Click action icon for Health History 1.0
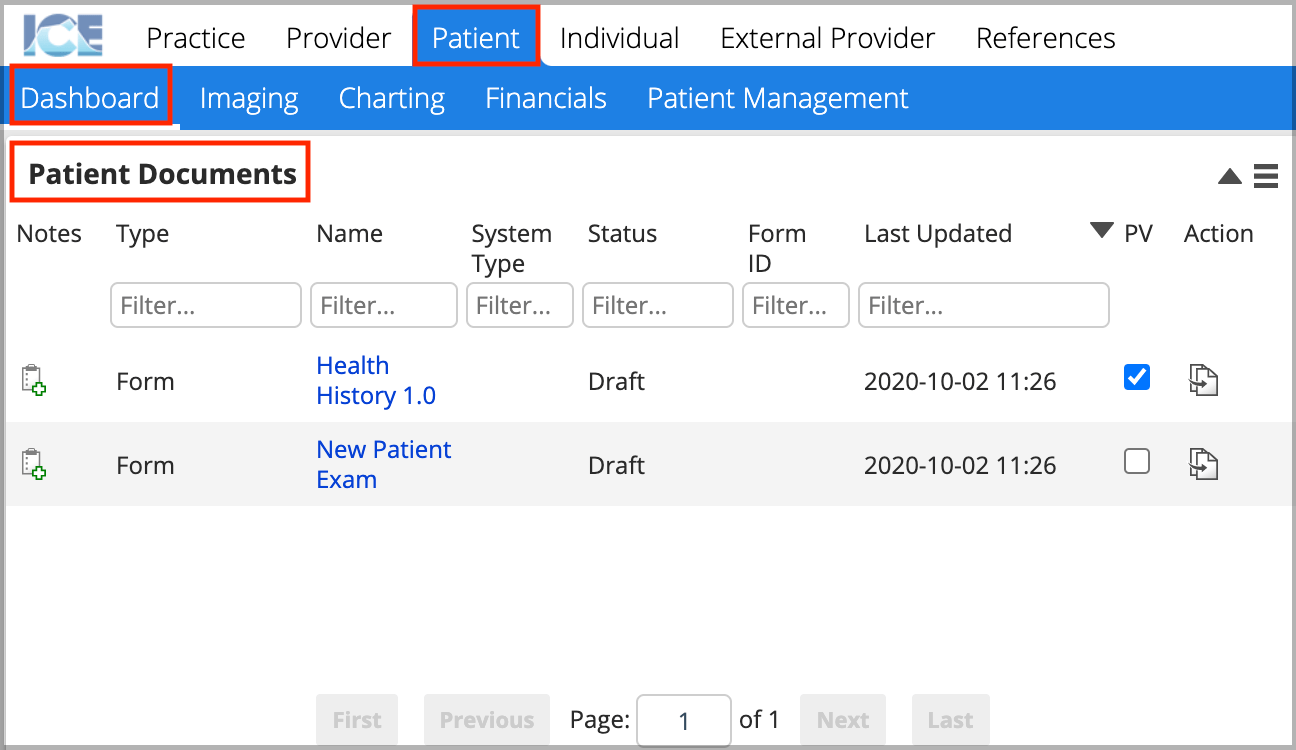 [1203, 381]
